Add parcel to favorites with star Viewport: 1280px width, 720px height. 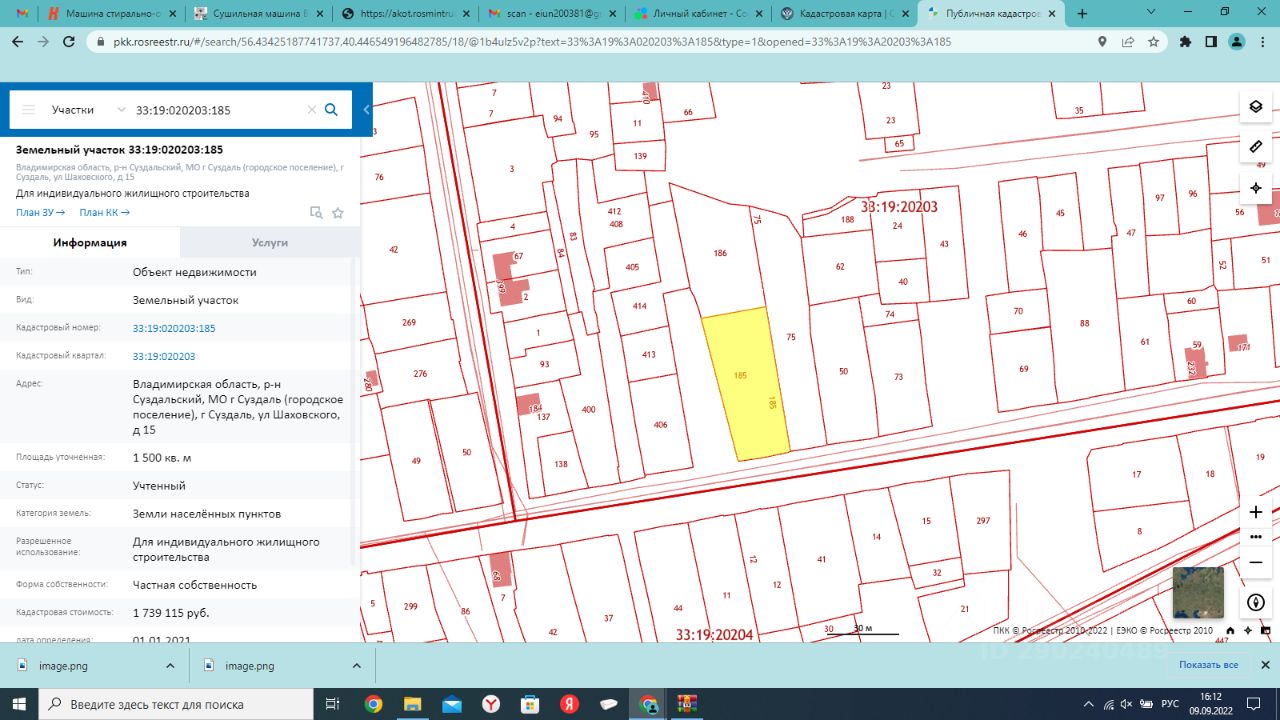point(338,213)
